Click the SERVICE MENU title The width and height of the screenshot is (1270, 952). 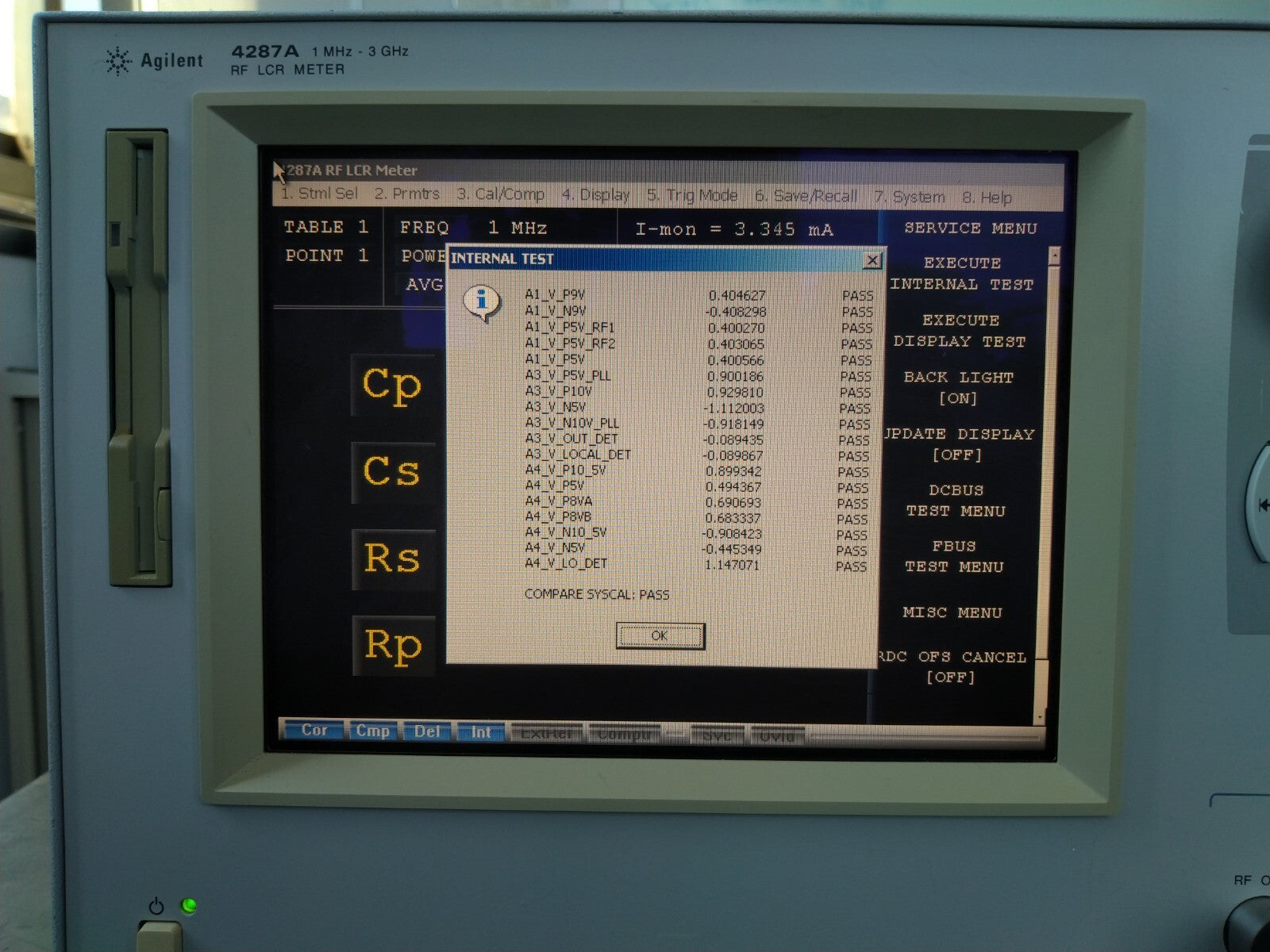tap(971, 228)
